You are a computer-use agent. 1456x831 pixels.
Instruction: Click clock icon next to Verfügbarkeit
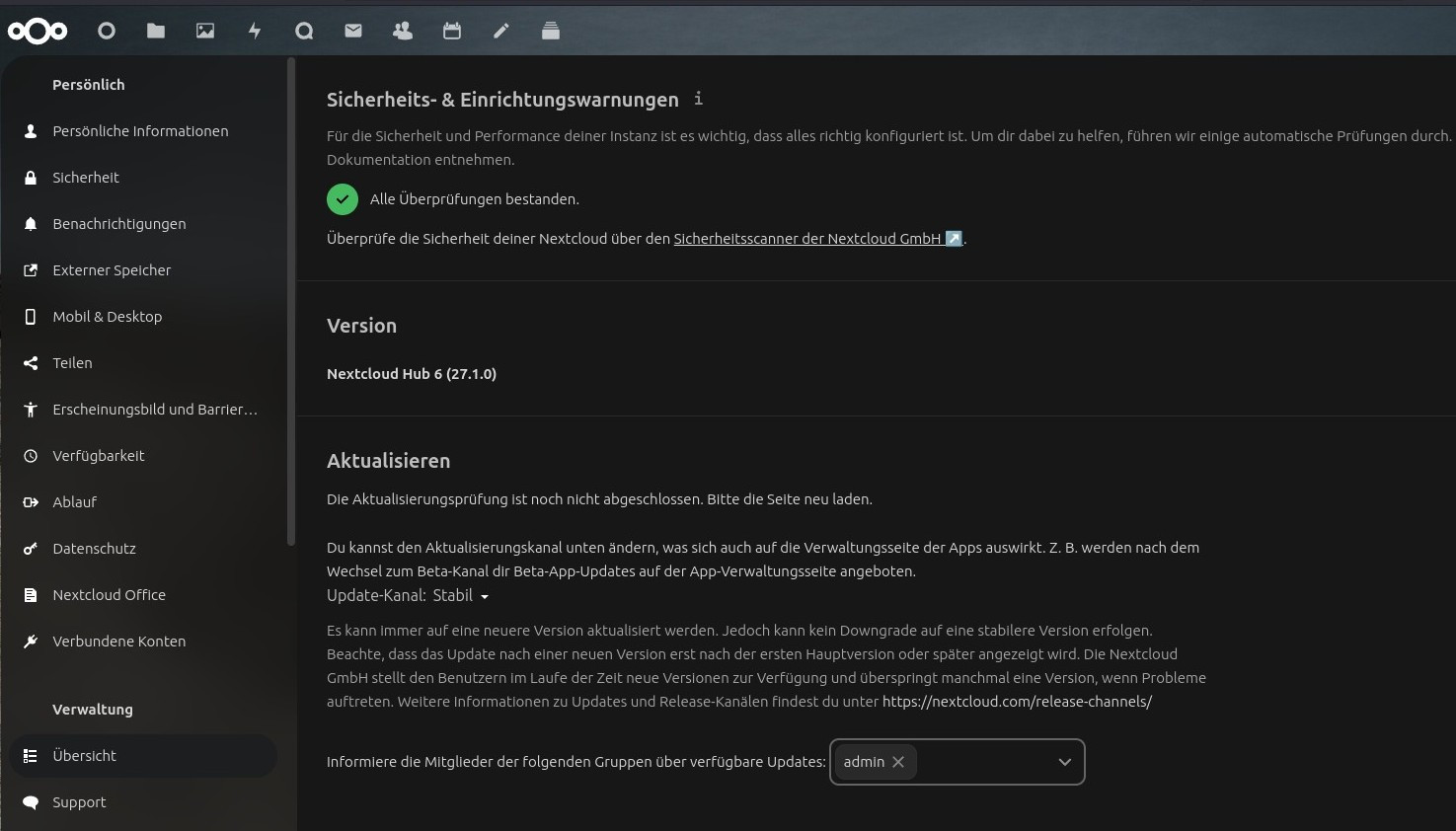pyautogui.click(x=31, y=456)
